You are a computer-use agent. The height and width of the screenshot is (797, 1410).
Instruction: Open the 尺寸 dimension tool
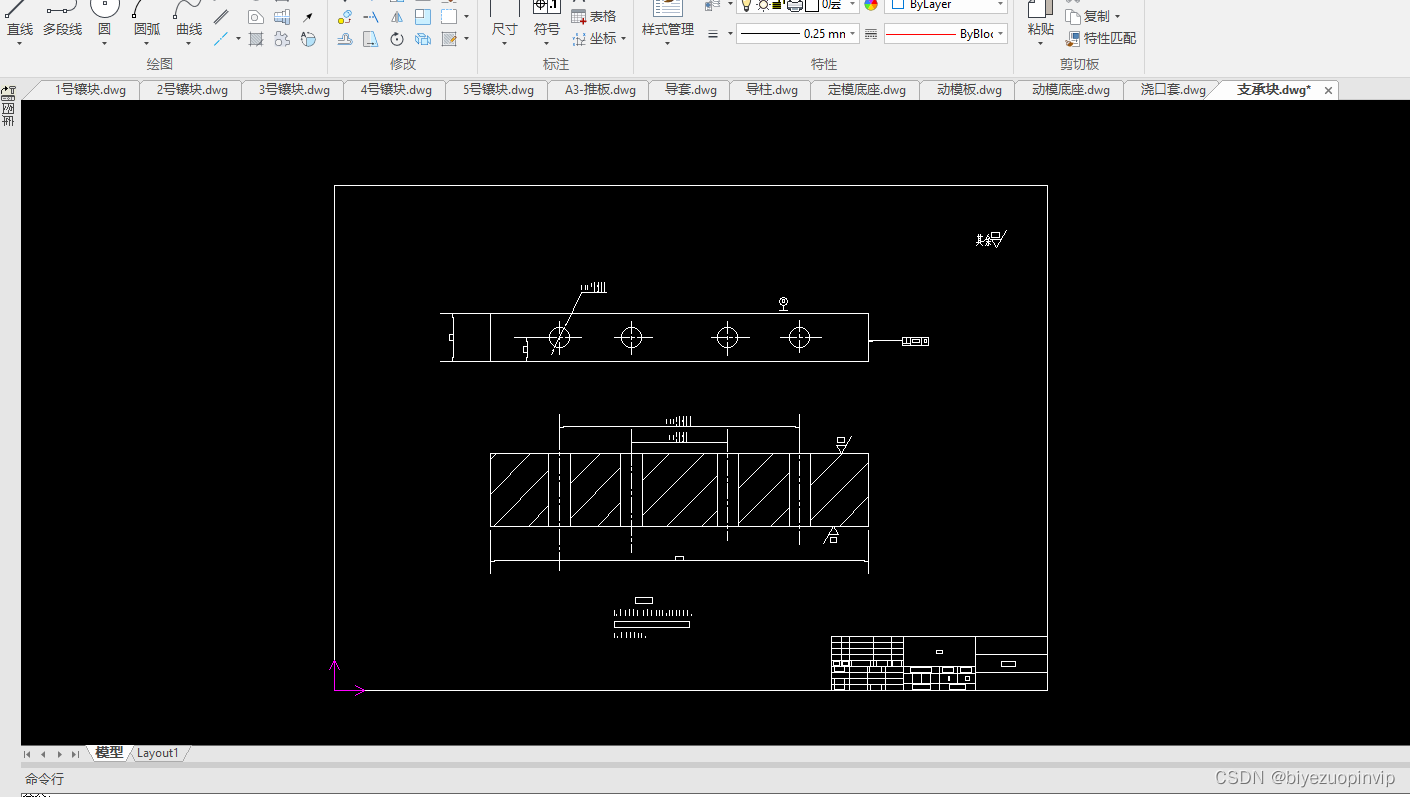(x=503, y=18)
